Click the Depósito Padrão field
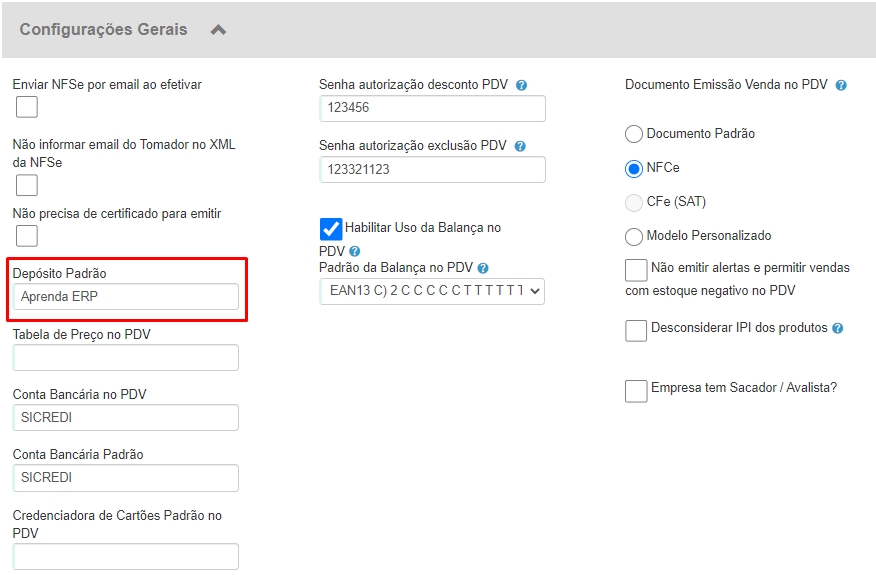Viewport: 876px width, 575px height. point(126,297)
